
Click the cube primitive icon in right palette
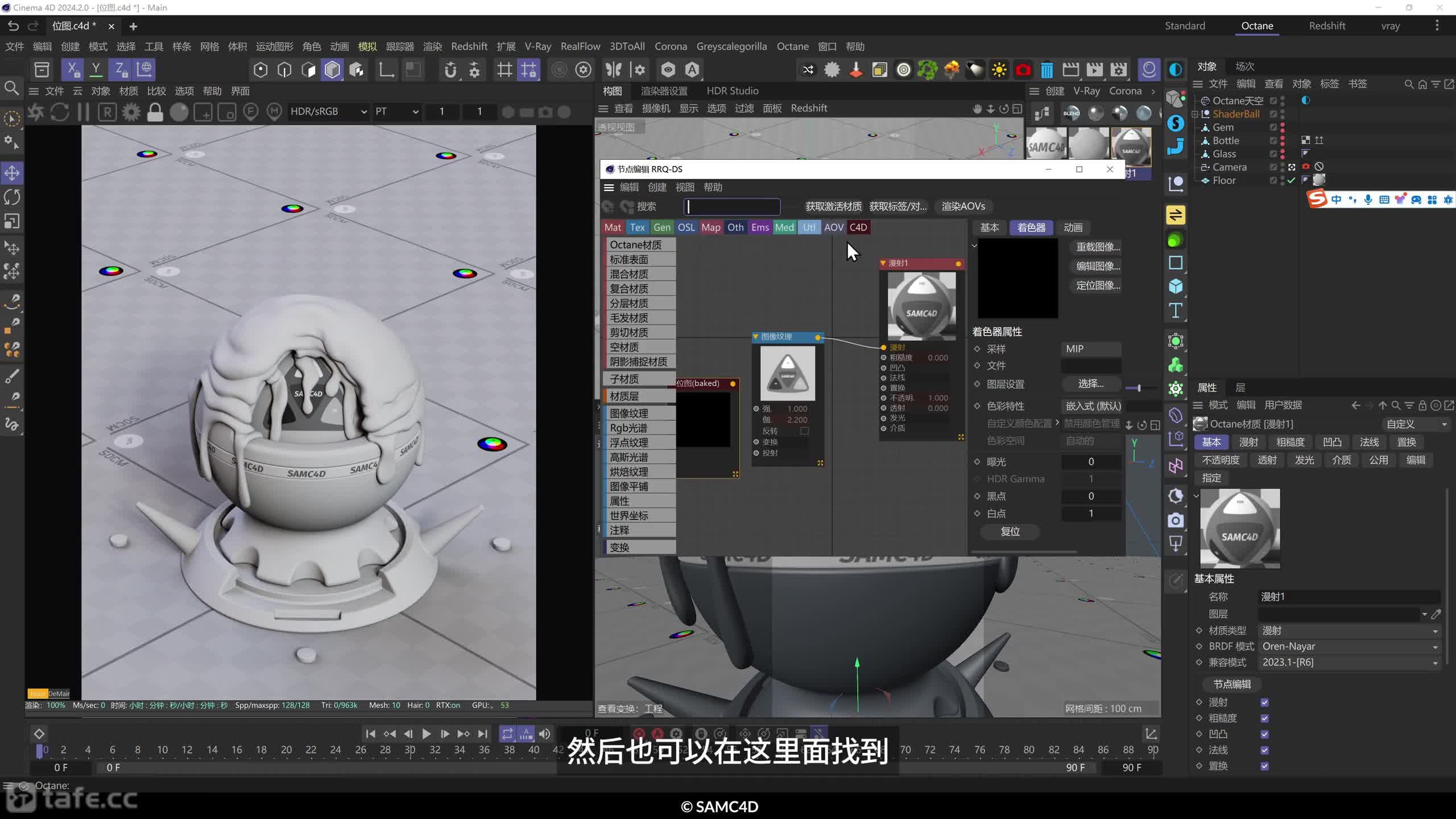pyautogui.click(x=1176, y=286)
